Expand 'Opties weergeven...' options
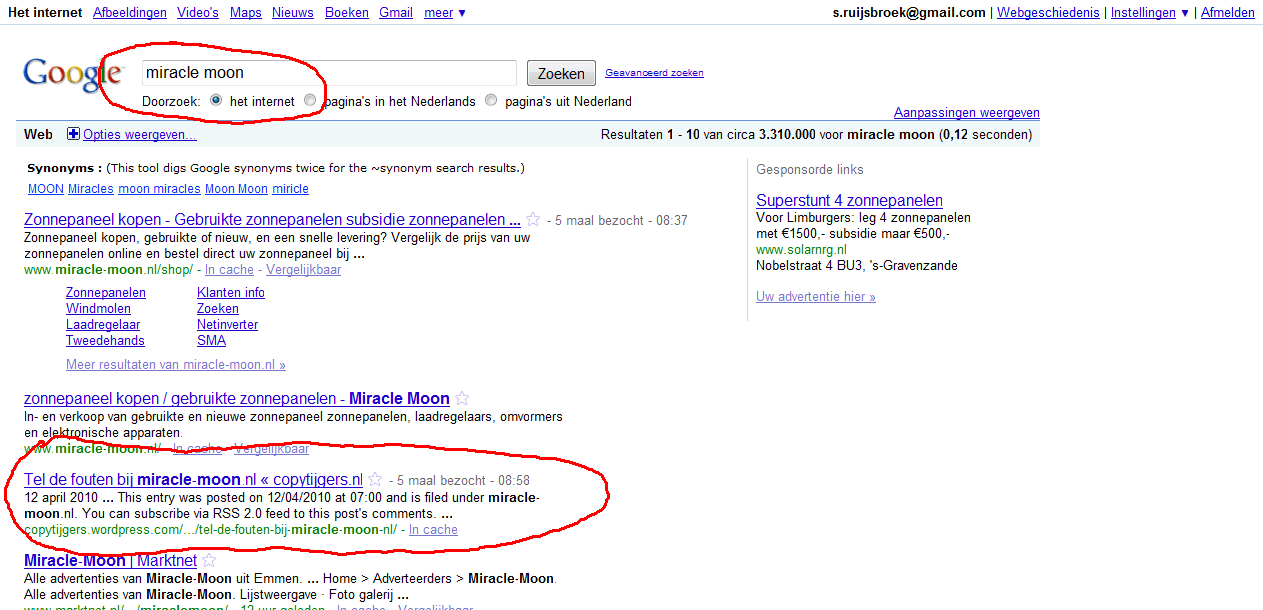Image resolution: width=1263 pixels, height=610 pixels. [x=140, y=134]
